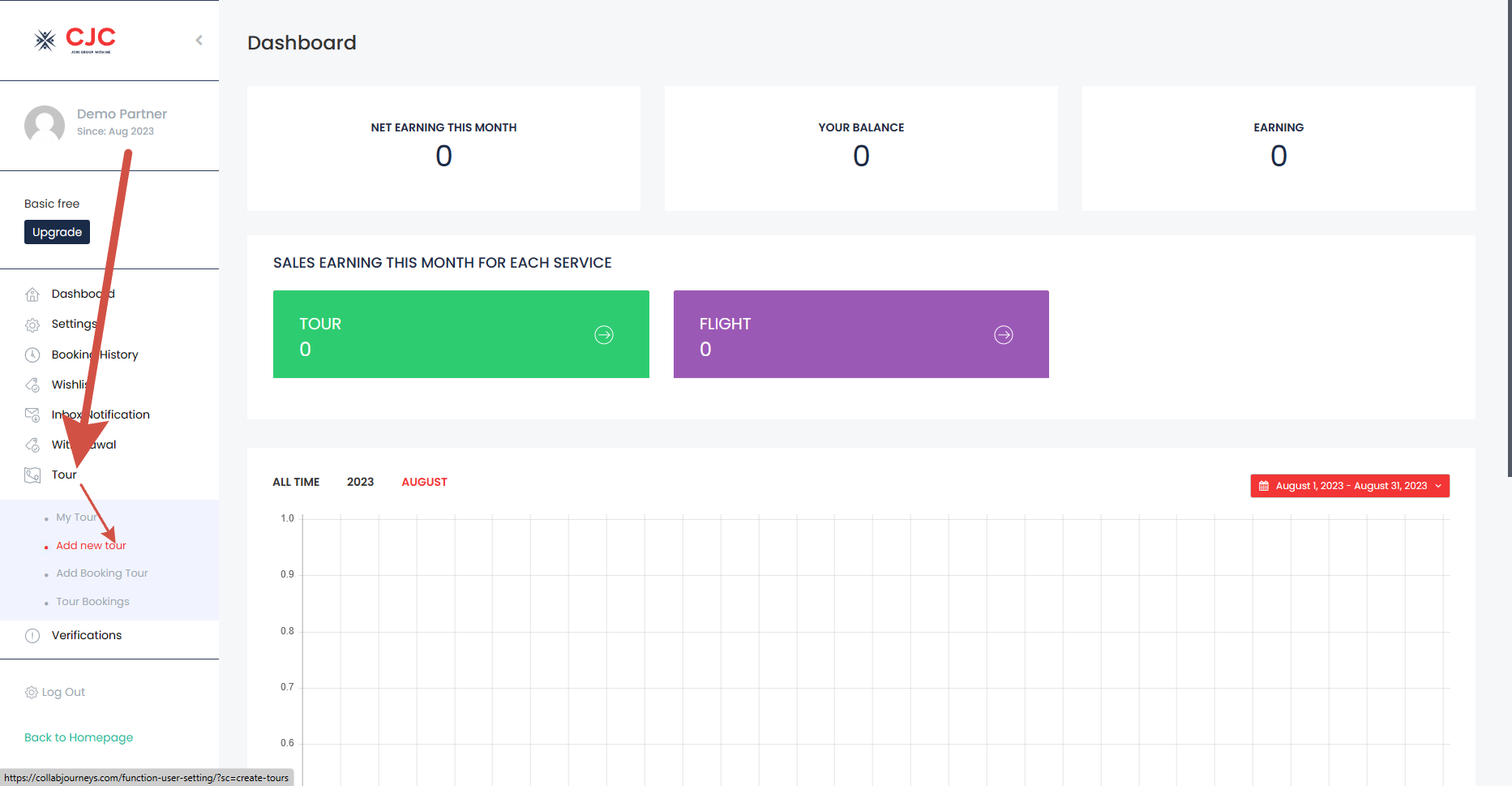Follow the Back to Homepage link
Image resolution: width=1512 pixels, height=786 pixels.
pyautogui.click(x=79, y=737)
